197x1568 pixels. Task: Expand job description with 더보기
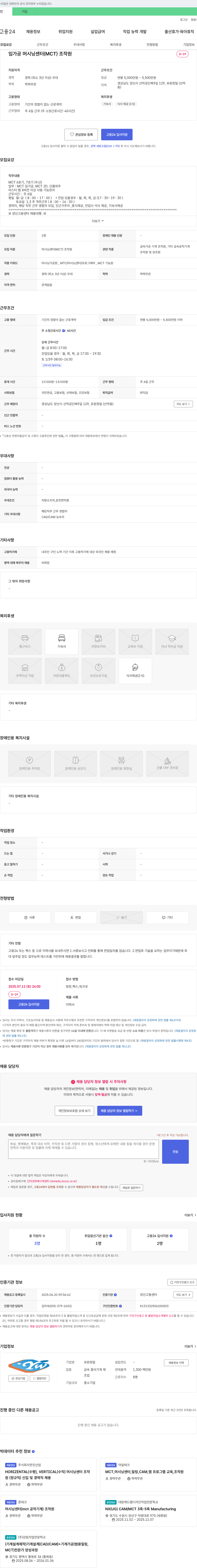(98, 221)
